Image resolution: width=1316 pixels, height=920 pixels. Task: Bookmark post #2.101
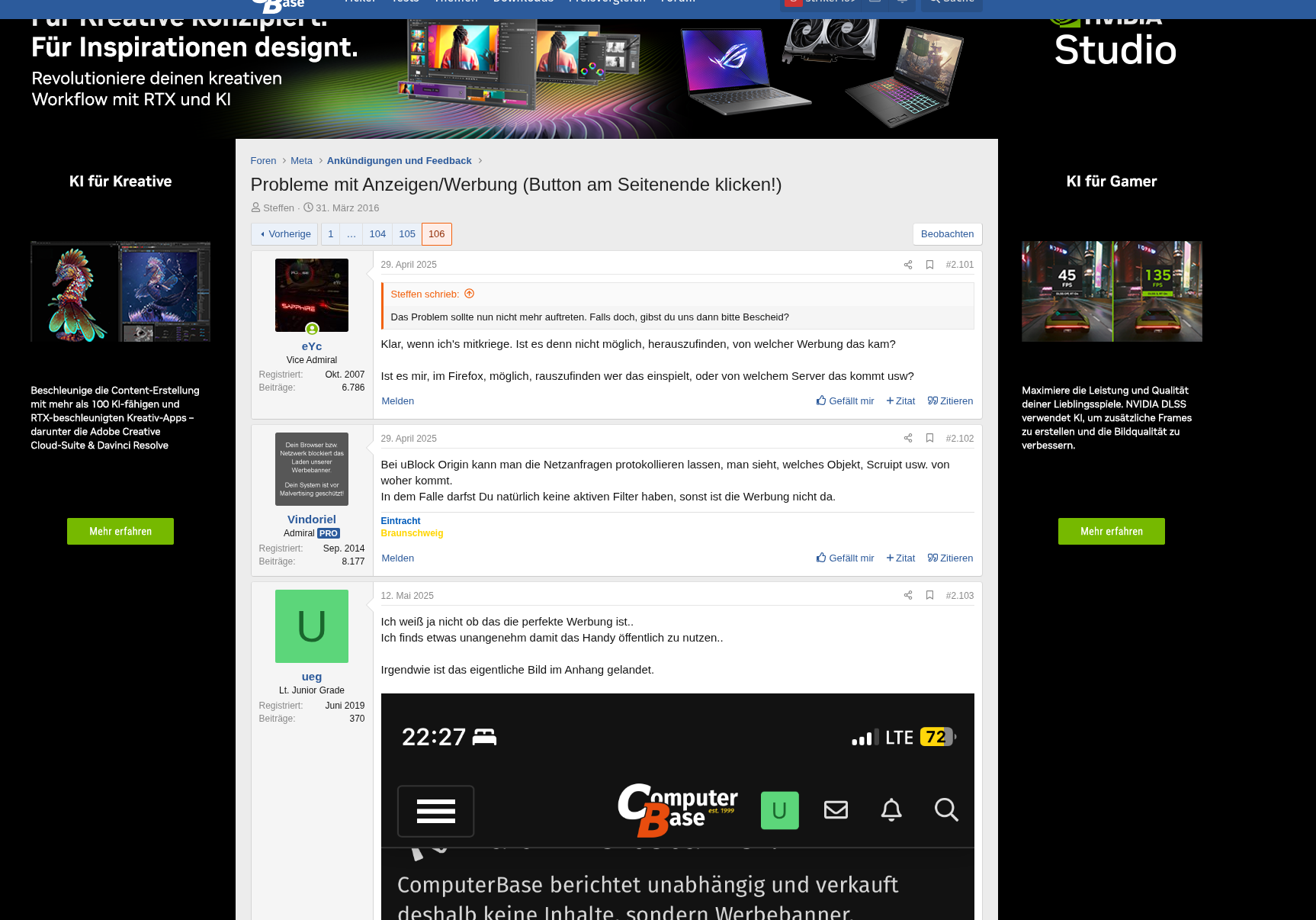(x=929, y=265)
